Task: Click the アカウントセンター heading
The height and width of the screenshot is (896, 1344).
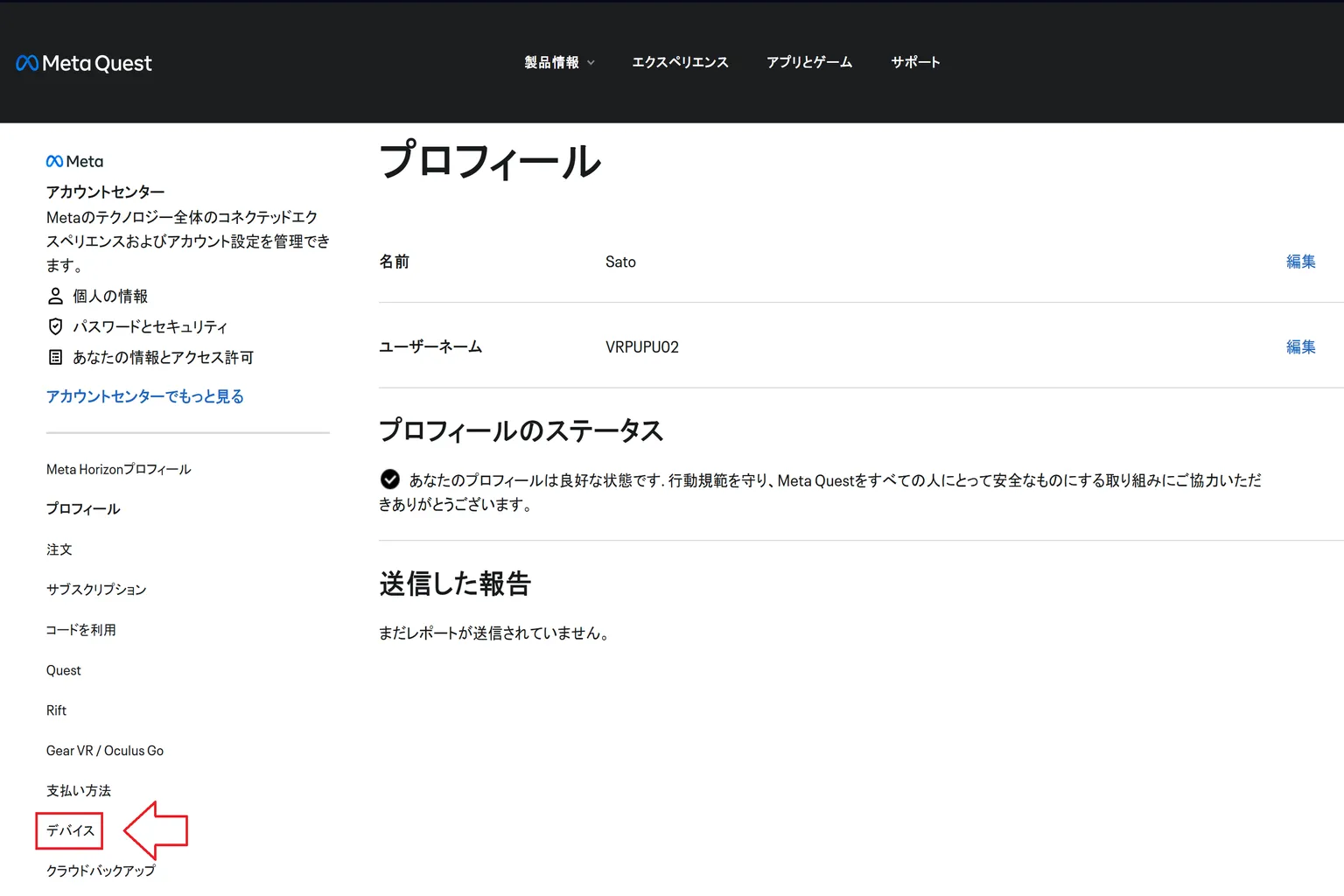Action: click(x=105, y=192)
